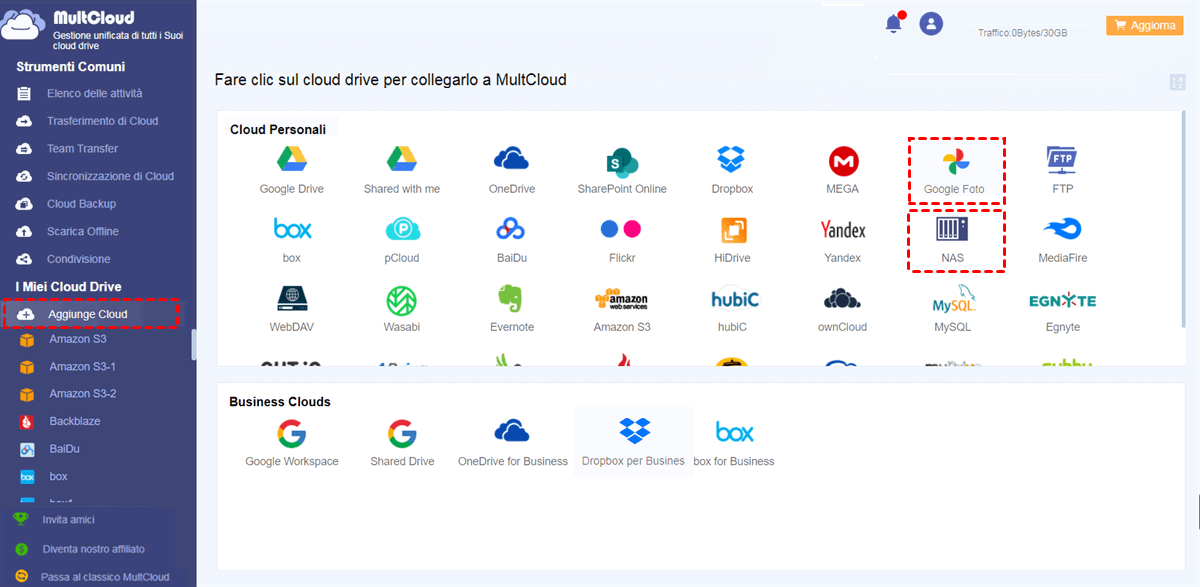Select Aggiunge Cloud in sidebar
The image size is (1200, 587).
pos(87,314)
